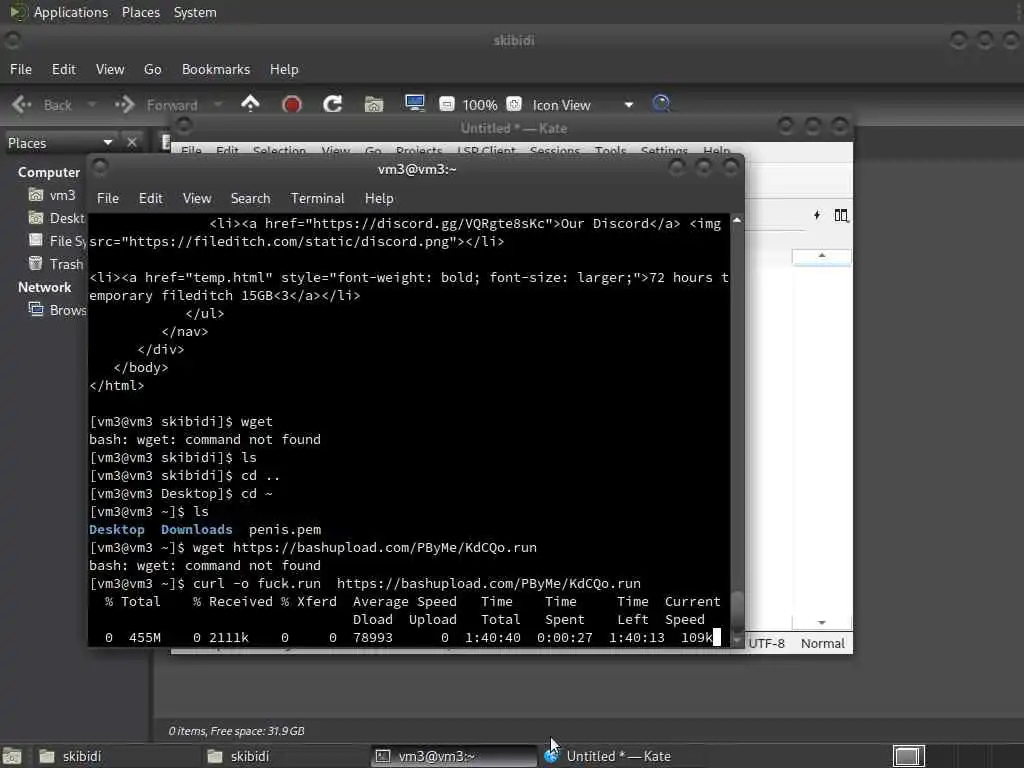This screenshot has height=768, width=1024.
Task: Click the search magnifier icon
Action: click(x=661, y=104)
